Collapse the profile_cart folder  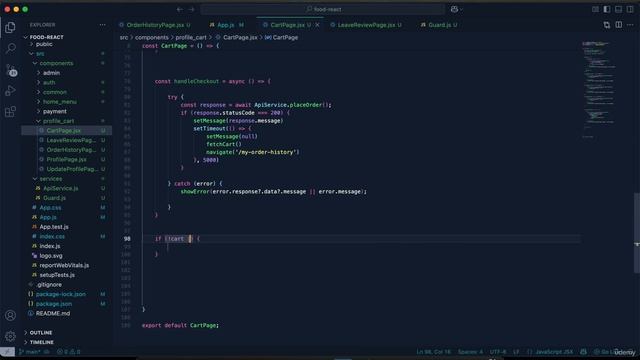click(x=58, y=121)
